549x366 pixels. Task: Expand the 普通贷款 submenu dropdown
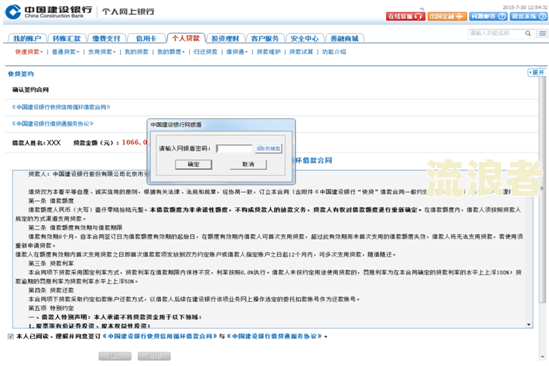65,52
